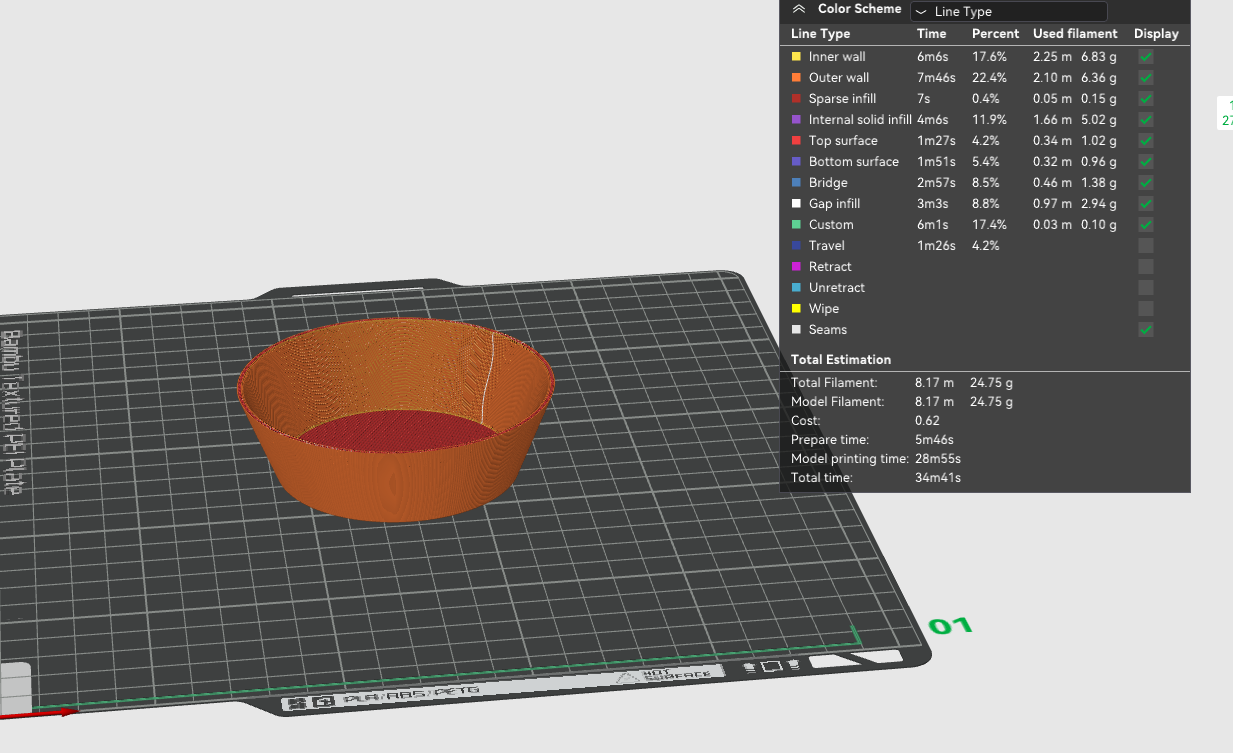Click Model printing time 28m55s
The height and width of the screenshot is (753, 1233).
click(938, 459)
